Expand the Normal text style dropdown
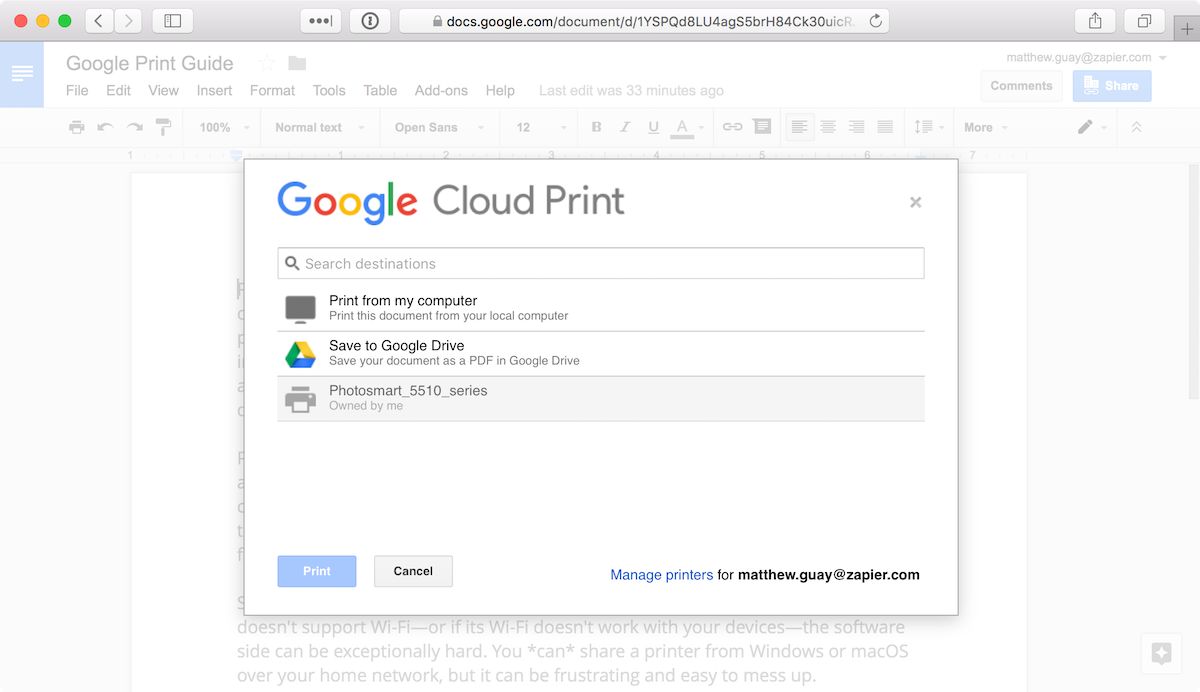This screenshot has height=692, width=1200. click(x=319, y=127)
